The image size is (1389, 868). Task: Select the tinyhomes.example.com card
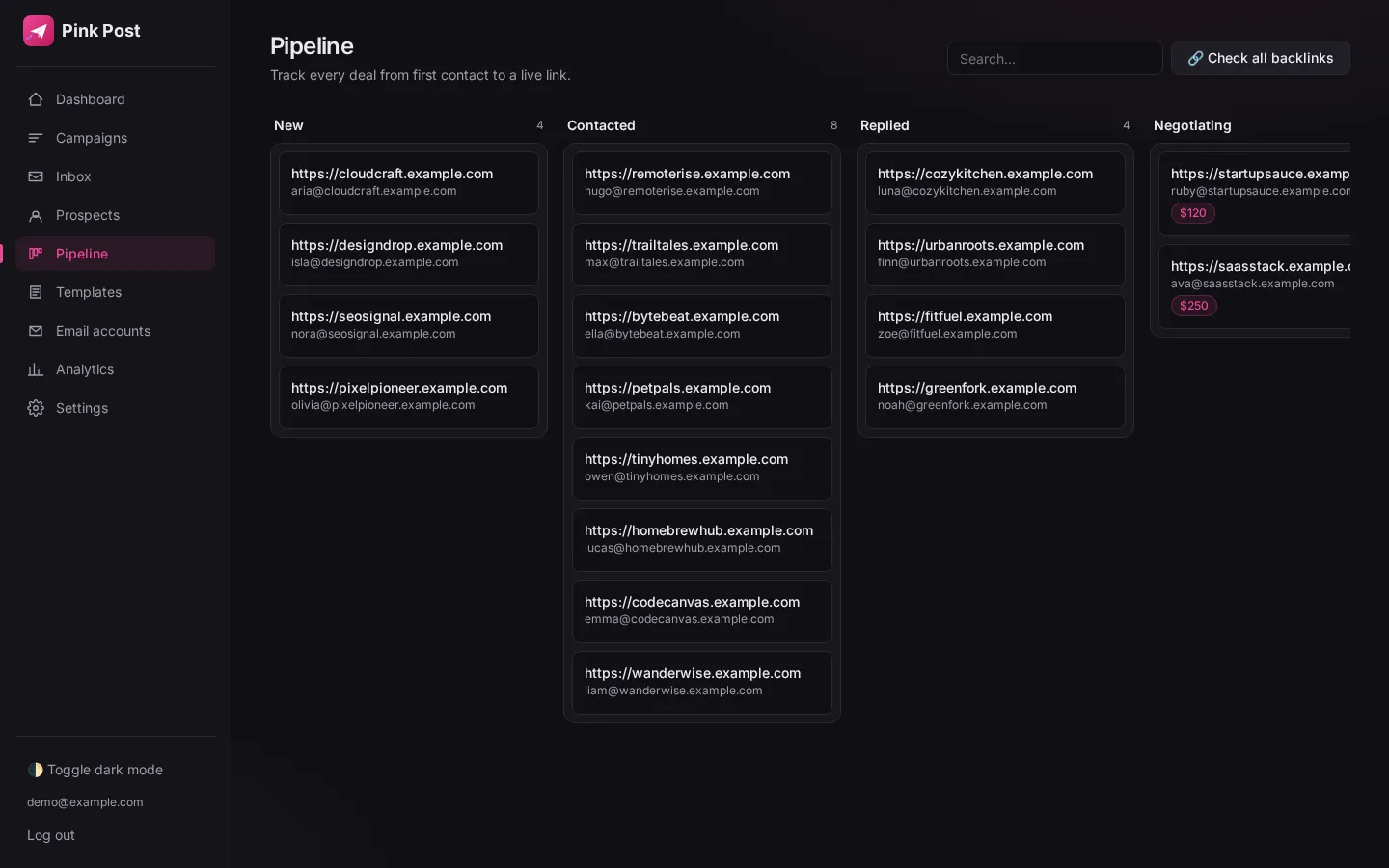click(x=702, y=469)
